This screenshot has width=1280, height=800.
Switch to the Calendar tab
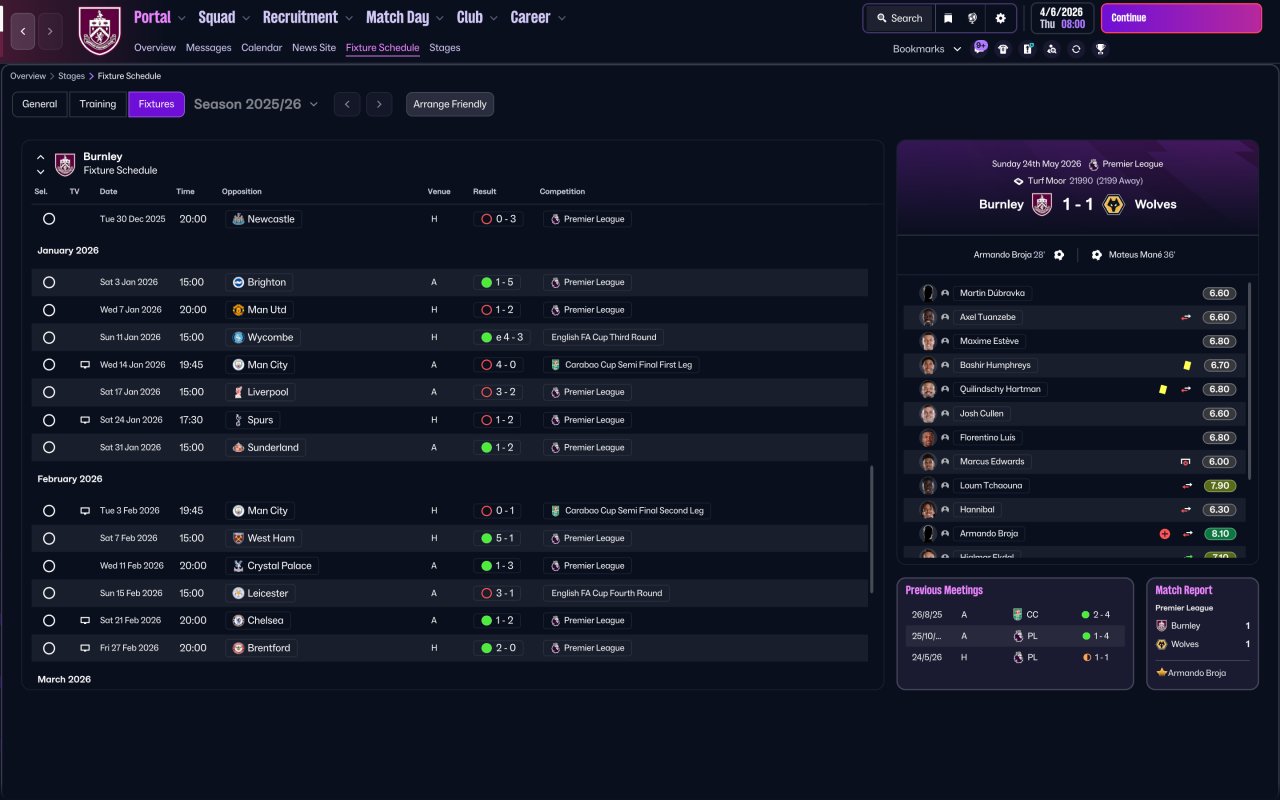click(262, 48)
